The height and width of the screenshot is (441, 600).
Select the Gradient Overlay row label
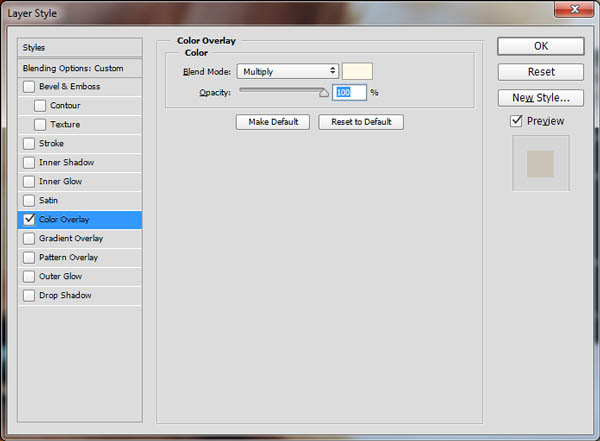(71, 238)
